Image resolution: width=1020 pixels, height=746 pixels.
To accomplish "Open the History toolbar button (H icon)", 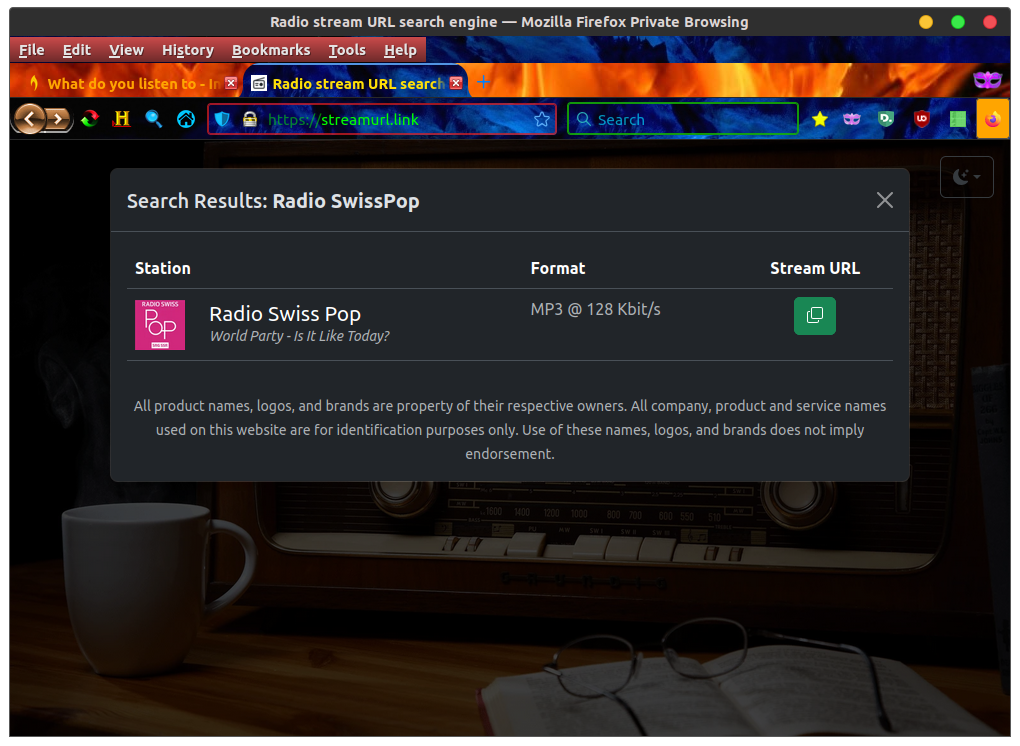I will point(122,119).
